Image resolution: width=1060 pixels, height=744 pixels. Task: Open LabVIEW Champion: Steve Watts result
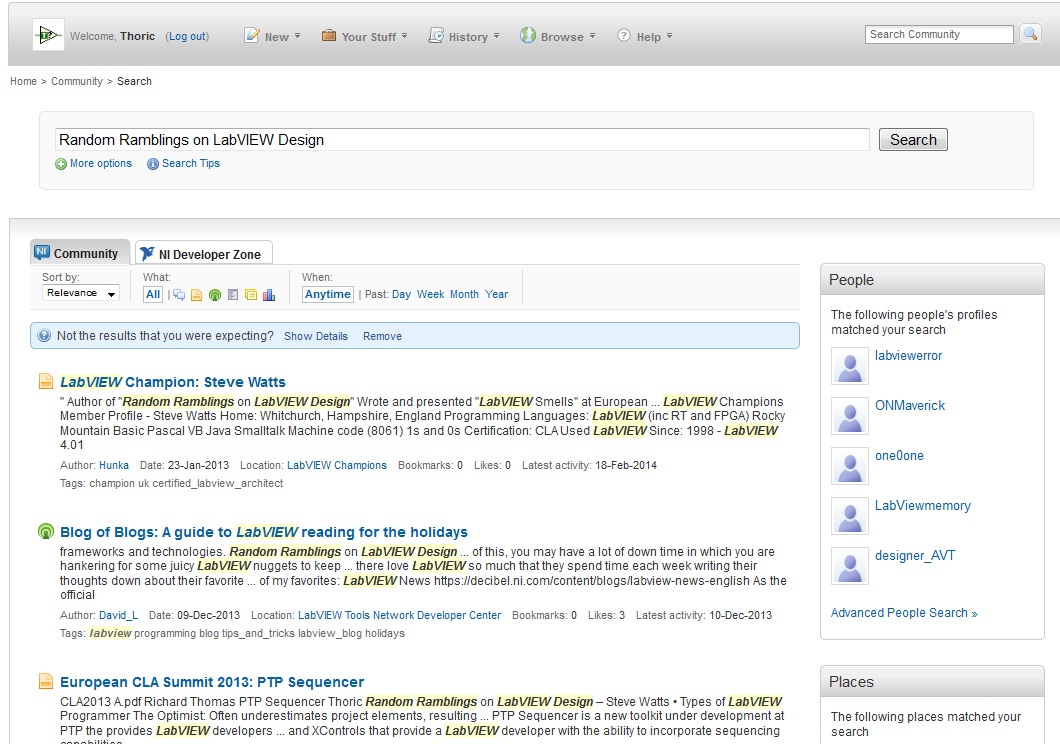coord(173,382)
